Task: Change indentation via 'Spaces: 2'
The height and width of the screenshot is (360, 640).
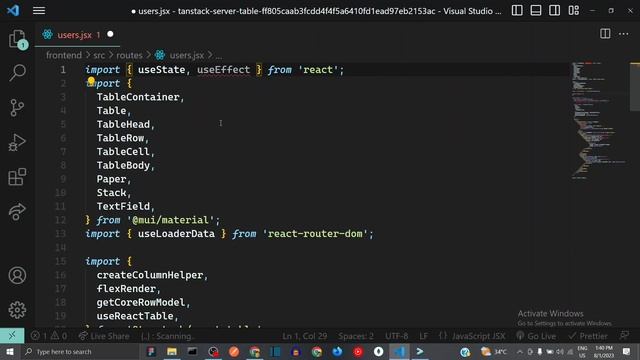Action: 356,336
